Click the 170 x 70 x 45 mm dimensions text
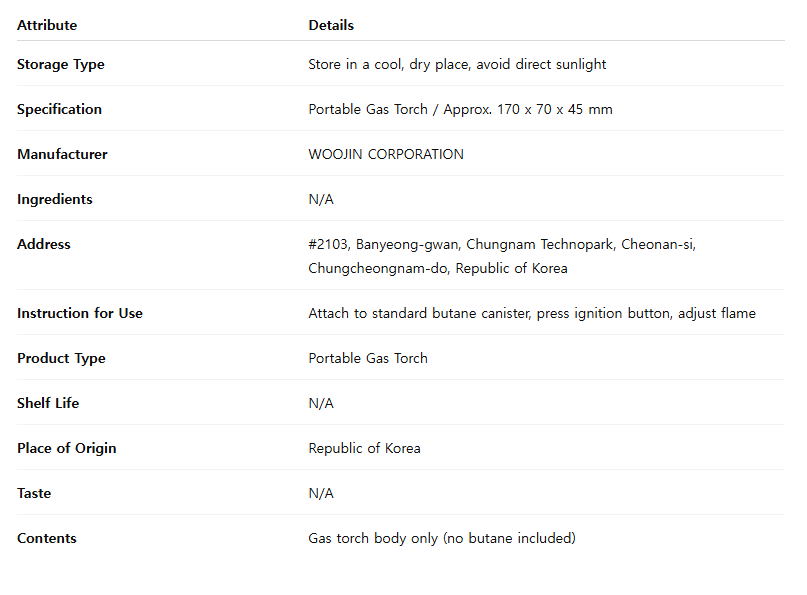The image size is (807, 595). pos(554,109)
